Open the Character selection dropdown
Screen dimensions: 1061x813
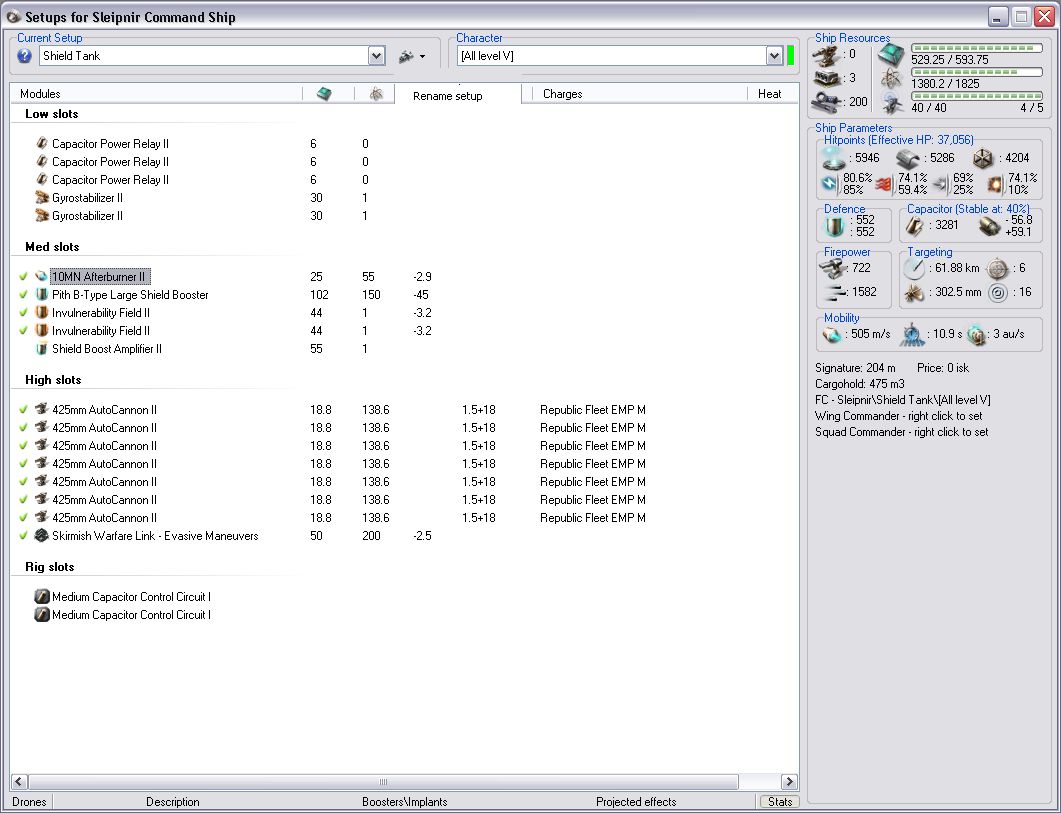pyautogui.click(x=774, y=56)
